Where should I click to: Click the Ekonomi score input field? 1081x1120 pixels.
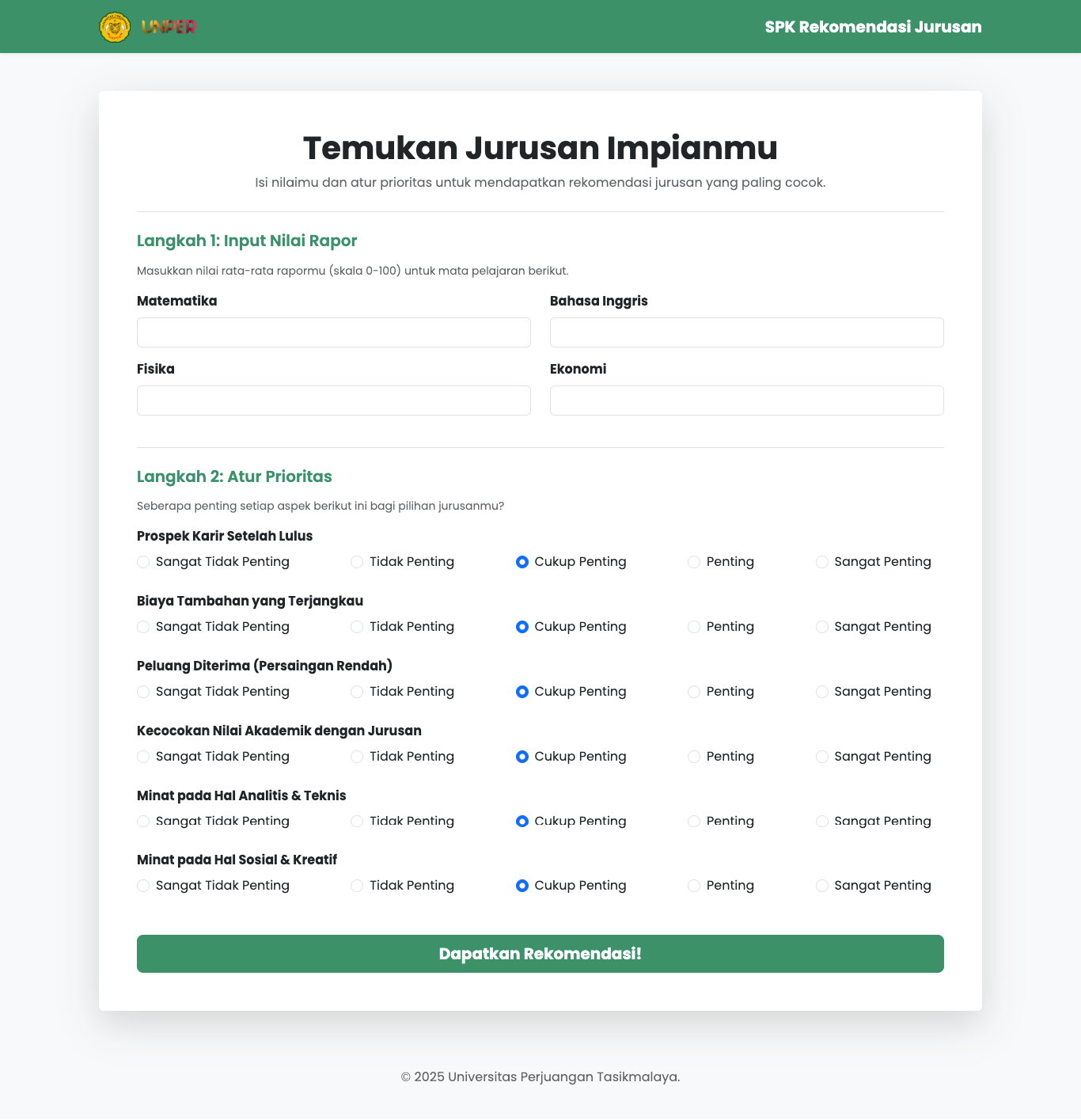point(746,400)
